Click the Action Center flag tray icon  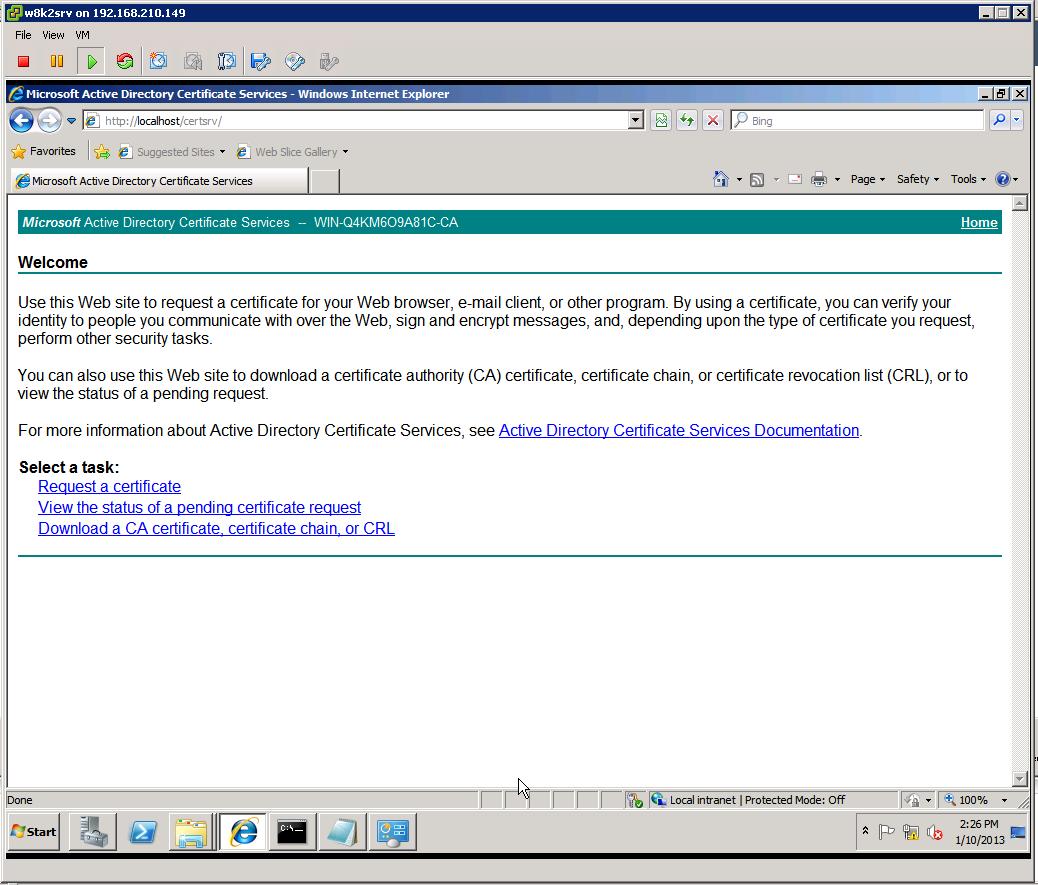click(886, 831)
